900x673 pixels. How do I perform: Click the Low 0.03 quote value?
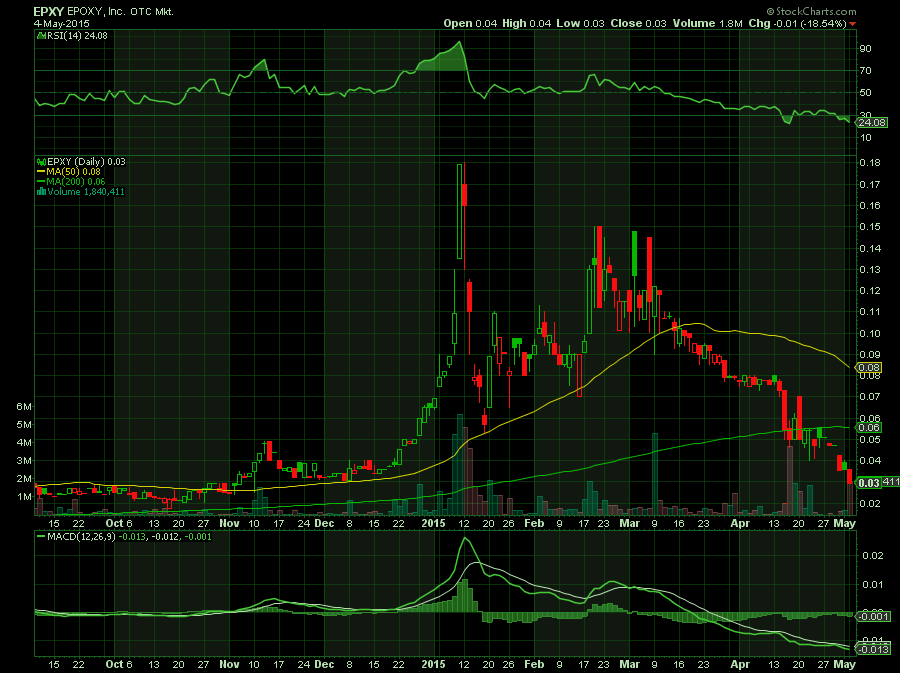580,24
